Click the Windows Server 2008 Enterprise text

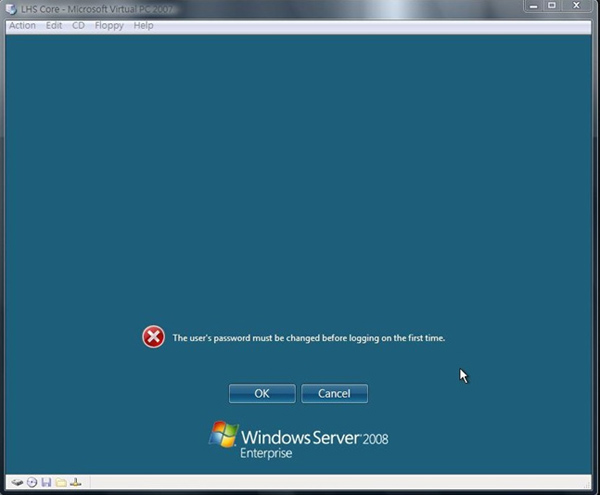click(314, 442)
